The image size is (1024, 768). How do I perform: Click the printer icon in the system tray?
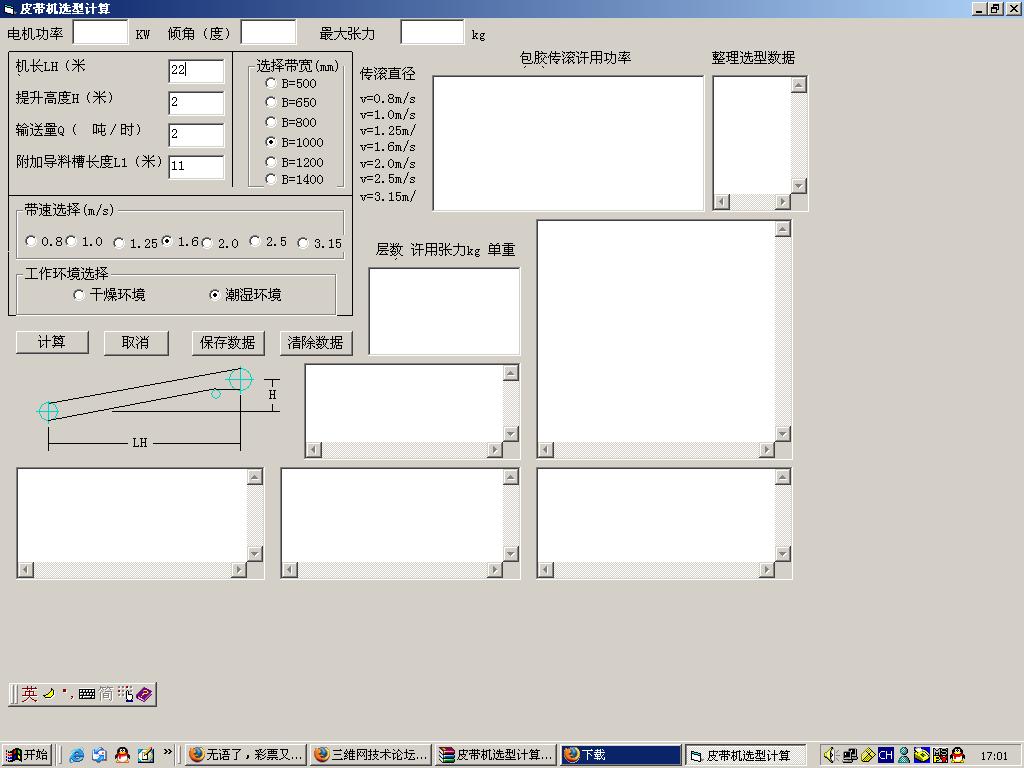click(922, 753)
